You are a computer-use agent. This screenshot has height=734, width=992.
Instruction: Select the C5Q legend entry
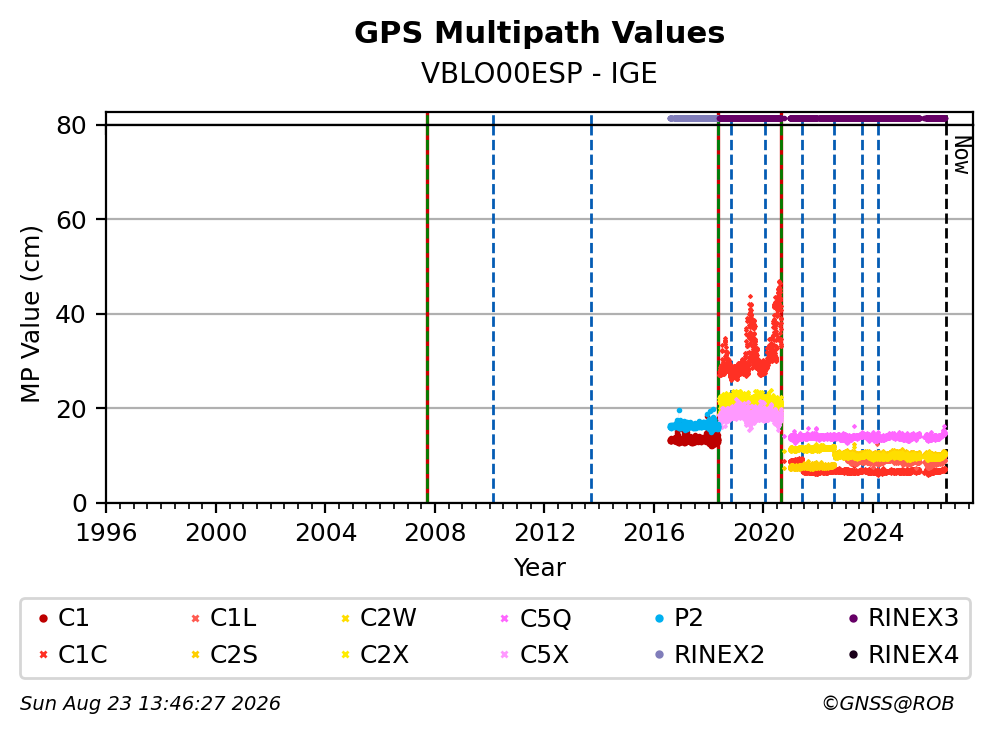(x=535, y=618)
